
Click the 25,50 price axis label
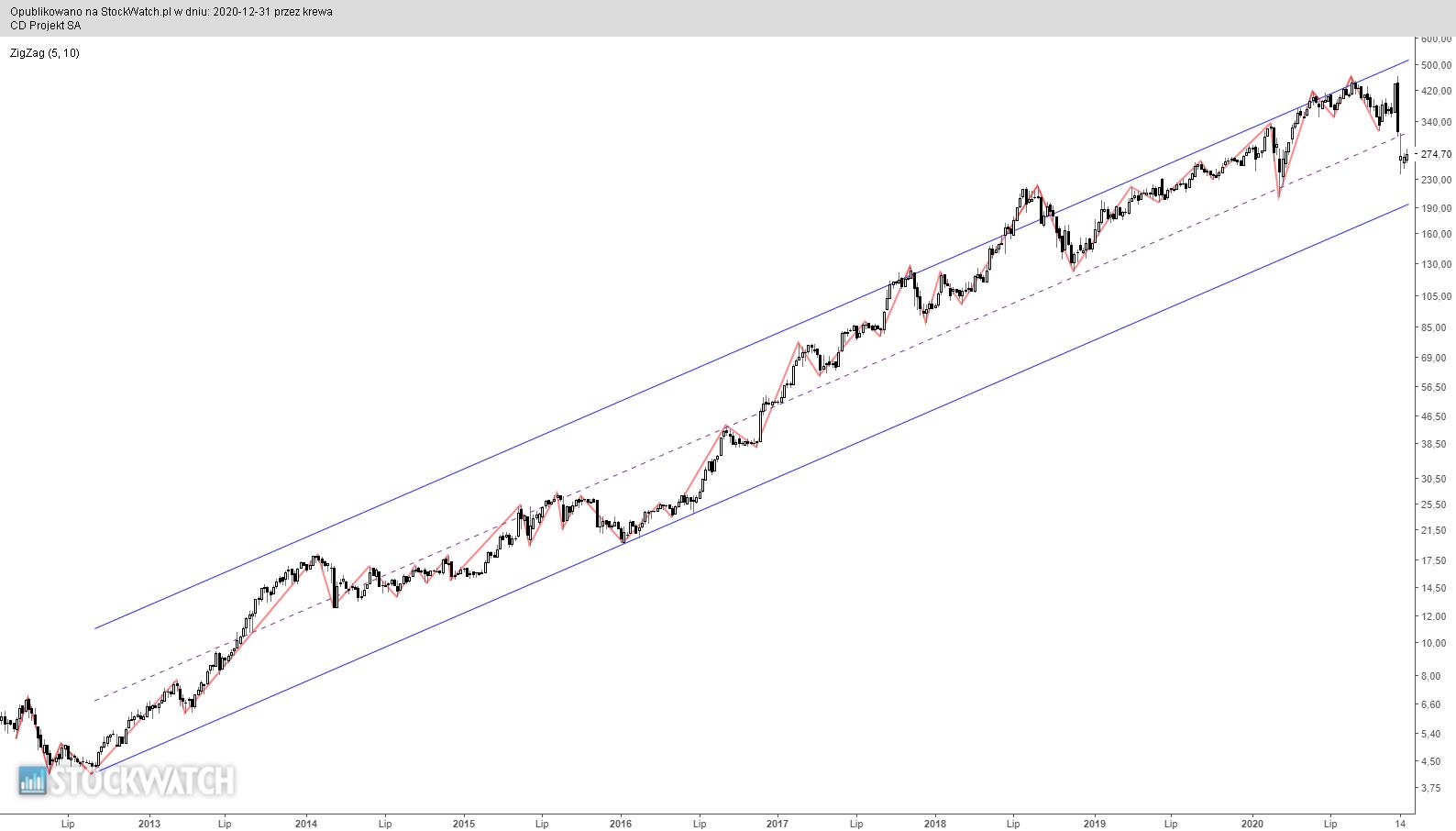[1433, 504]
